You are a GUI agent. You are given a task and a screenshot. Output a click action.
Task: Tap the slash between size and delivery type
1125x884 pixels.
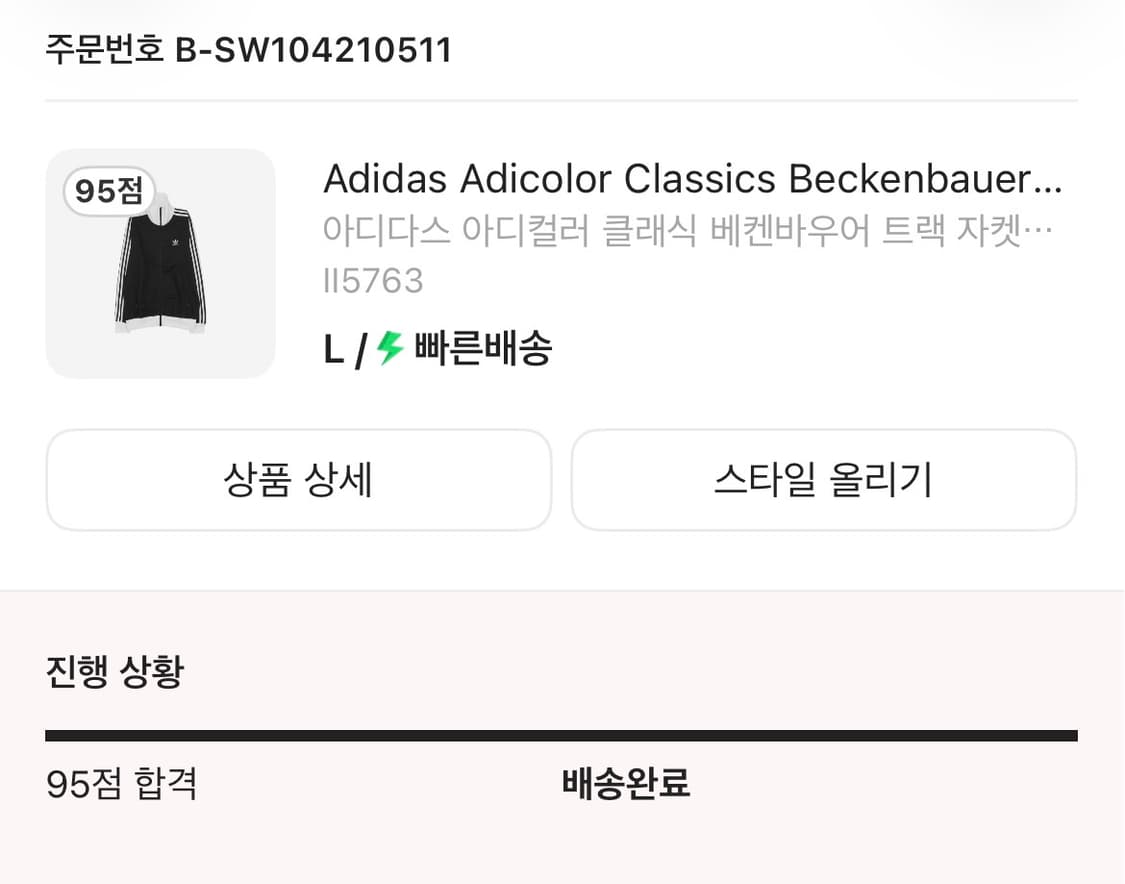pyautogui.click(x=363, y=350)
